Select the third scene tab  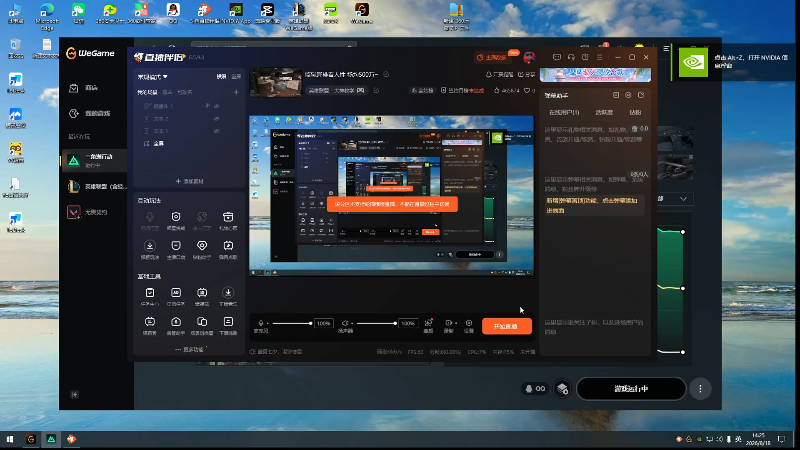185,92
